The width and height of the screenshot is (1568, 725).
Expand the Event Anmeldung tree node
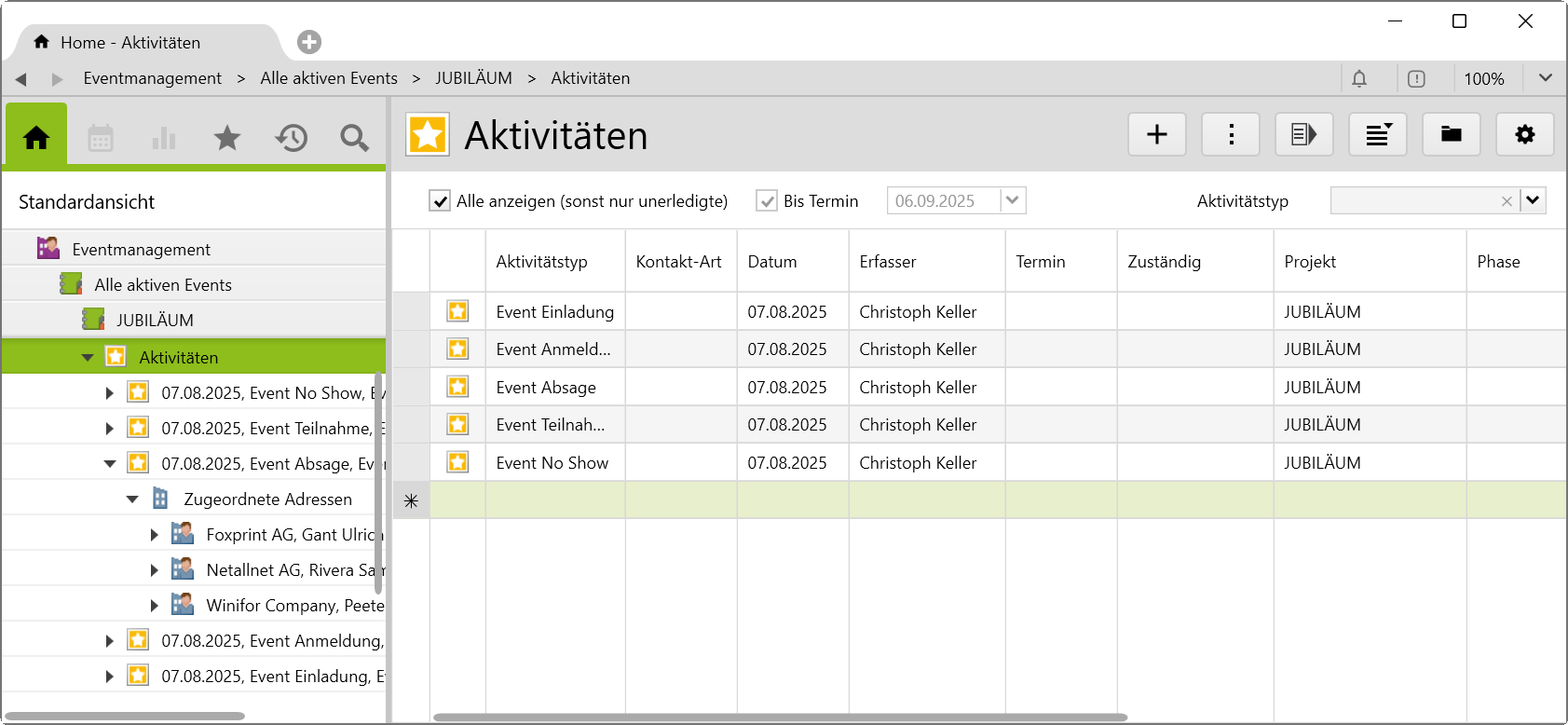[x=110, y=641]
